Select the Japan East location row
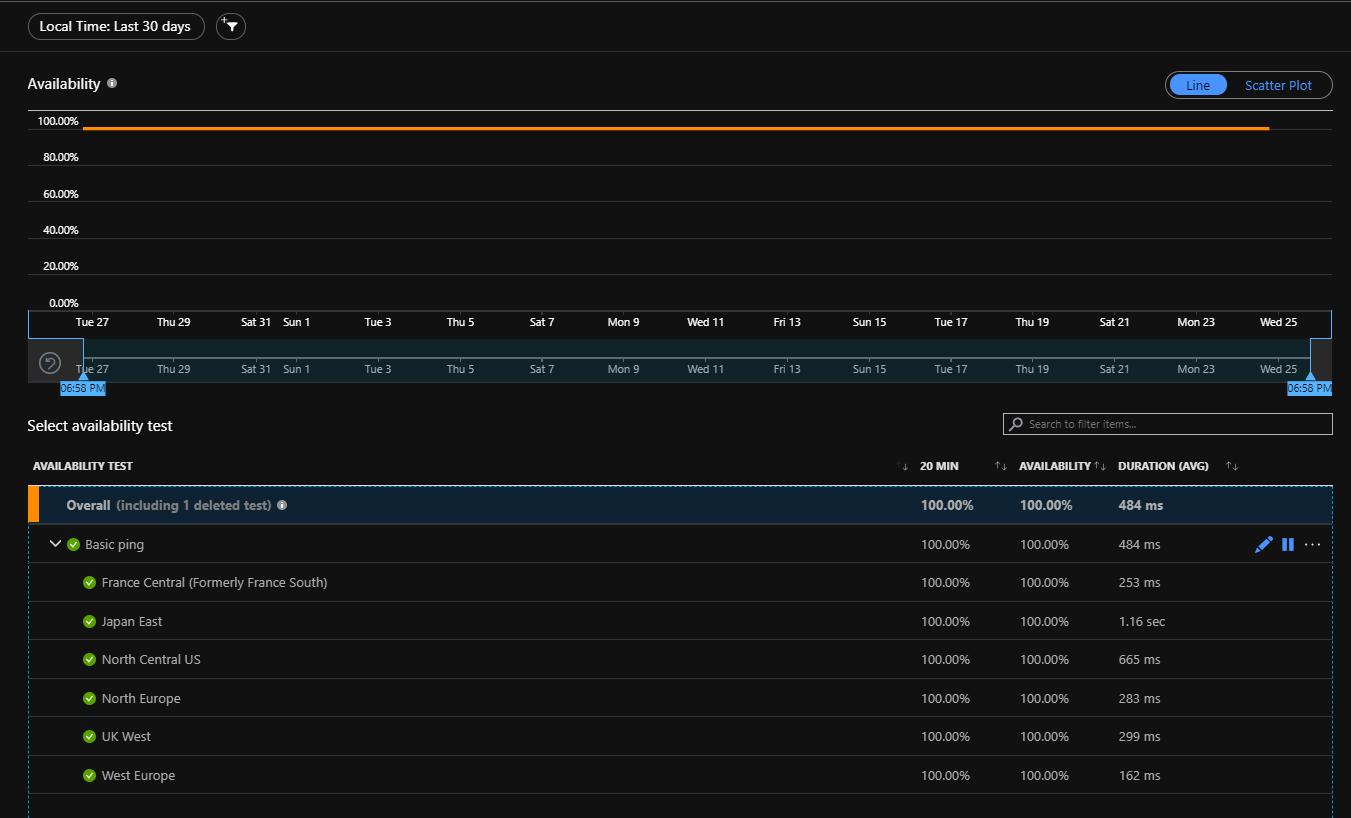1351x818 pixels. coord(680,621)
